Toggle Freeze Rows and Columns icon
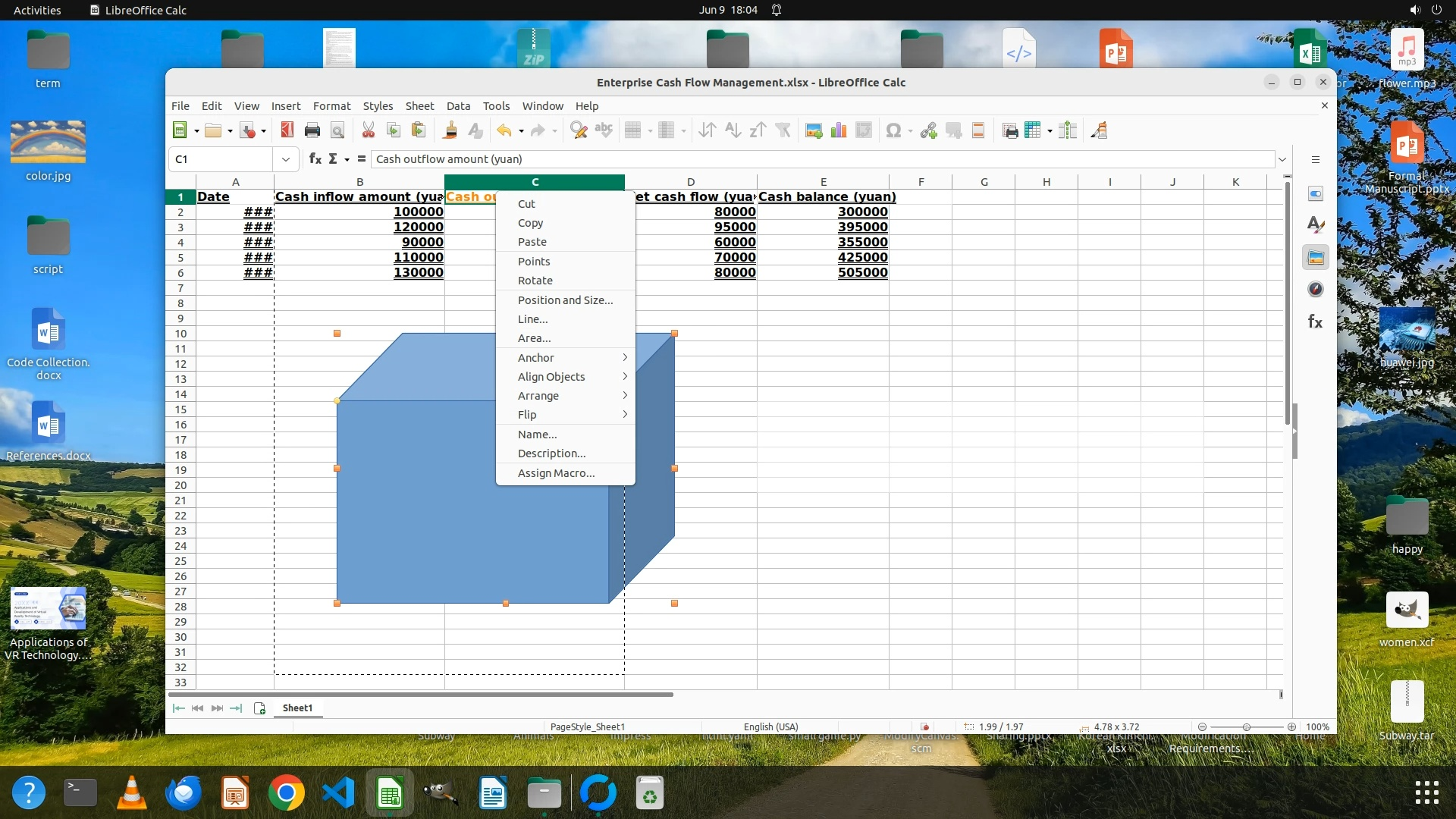The image size is (1456, 819). (1032, 130)
